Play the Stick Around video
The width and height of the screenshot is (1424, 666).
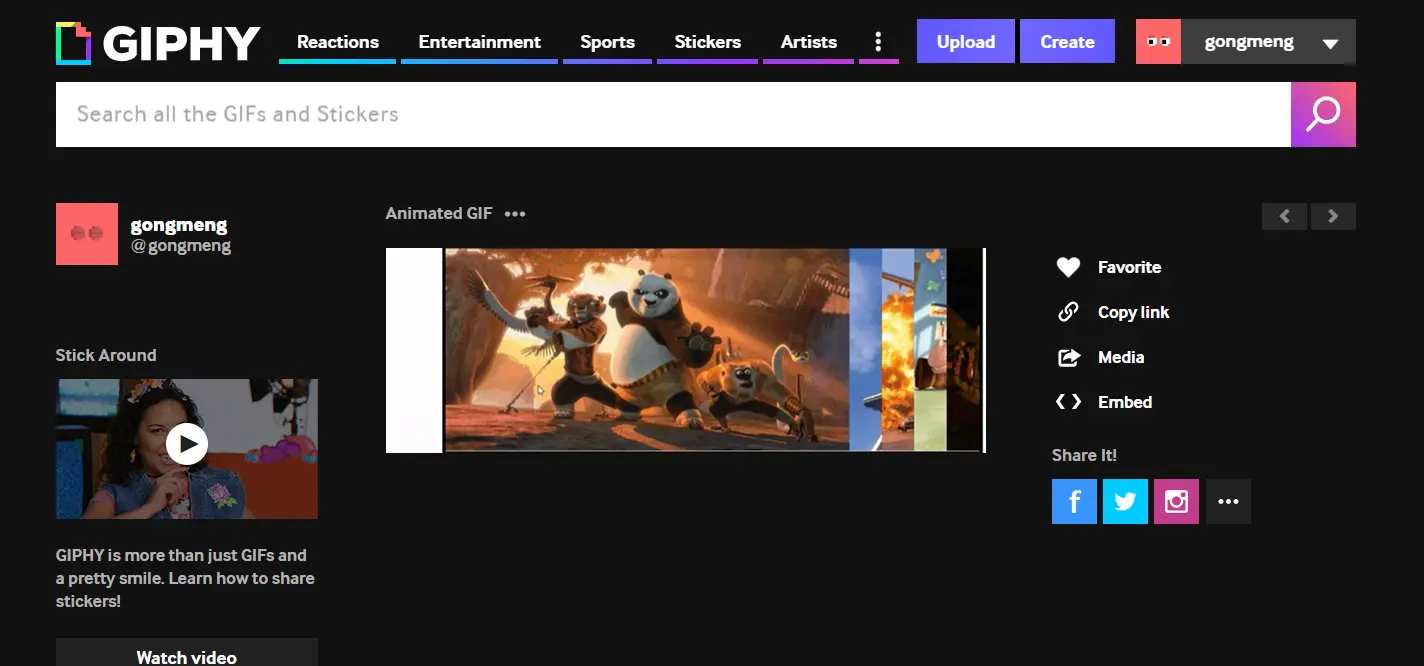[187, 444]
